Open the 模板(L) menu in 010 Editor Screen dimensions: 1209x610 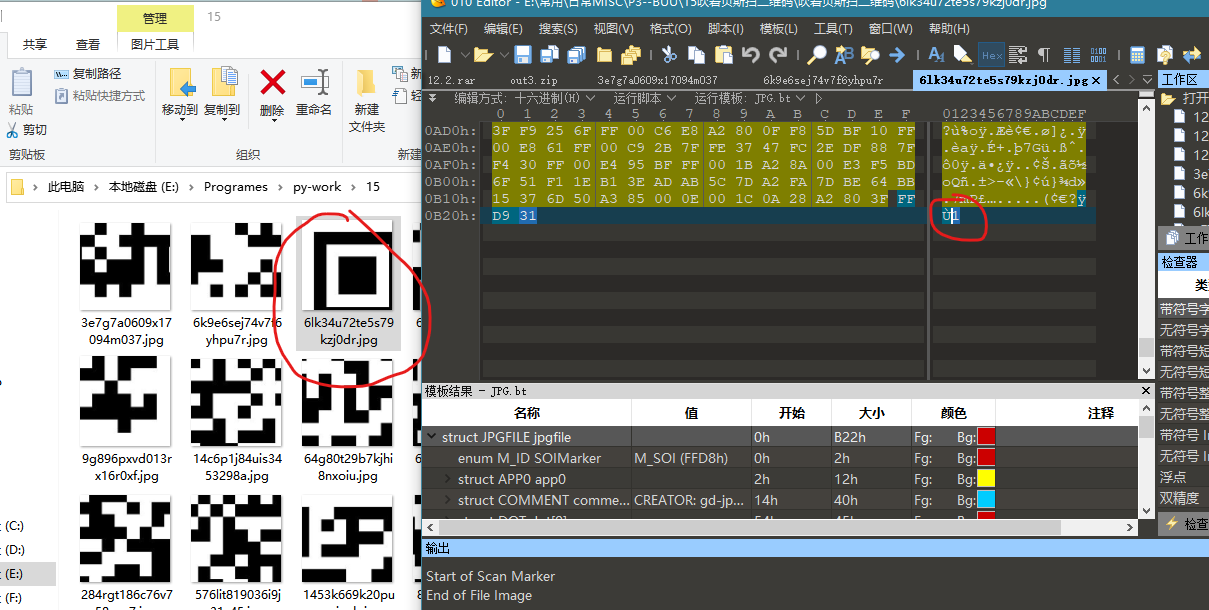tap(779, 28)
